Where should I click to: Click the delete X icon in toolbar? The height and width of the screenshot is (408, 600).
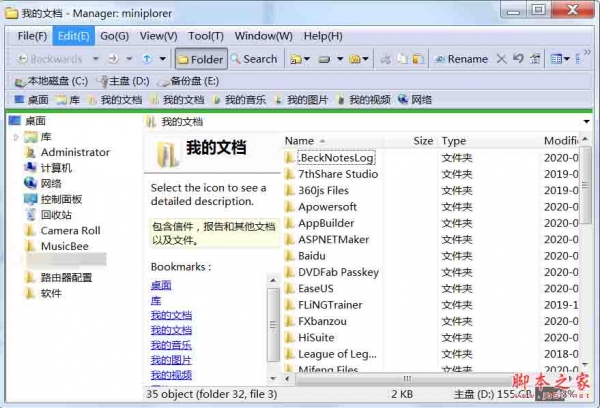point(502,59)
